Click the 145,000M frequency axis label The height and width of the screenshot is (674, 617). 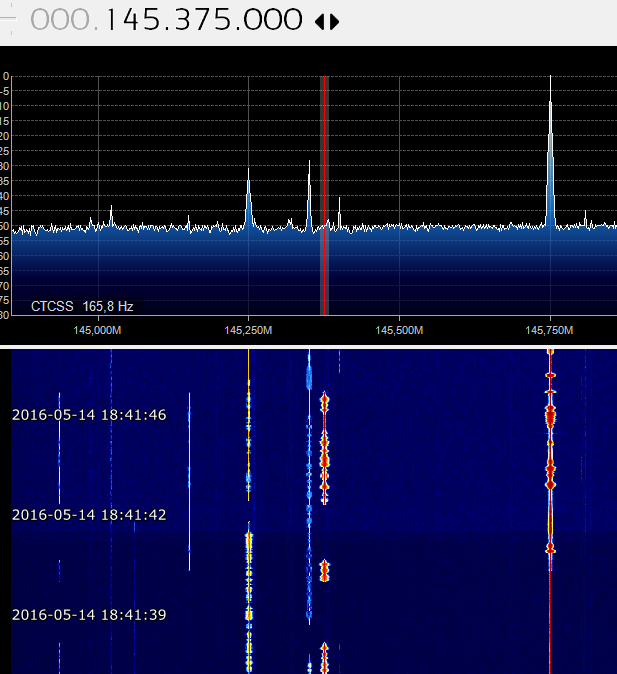click(x=97, y=330)
